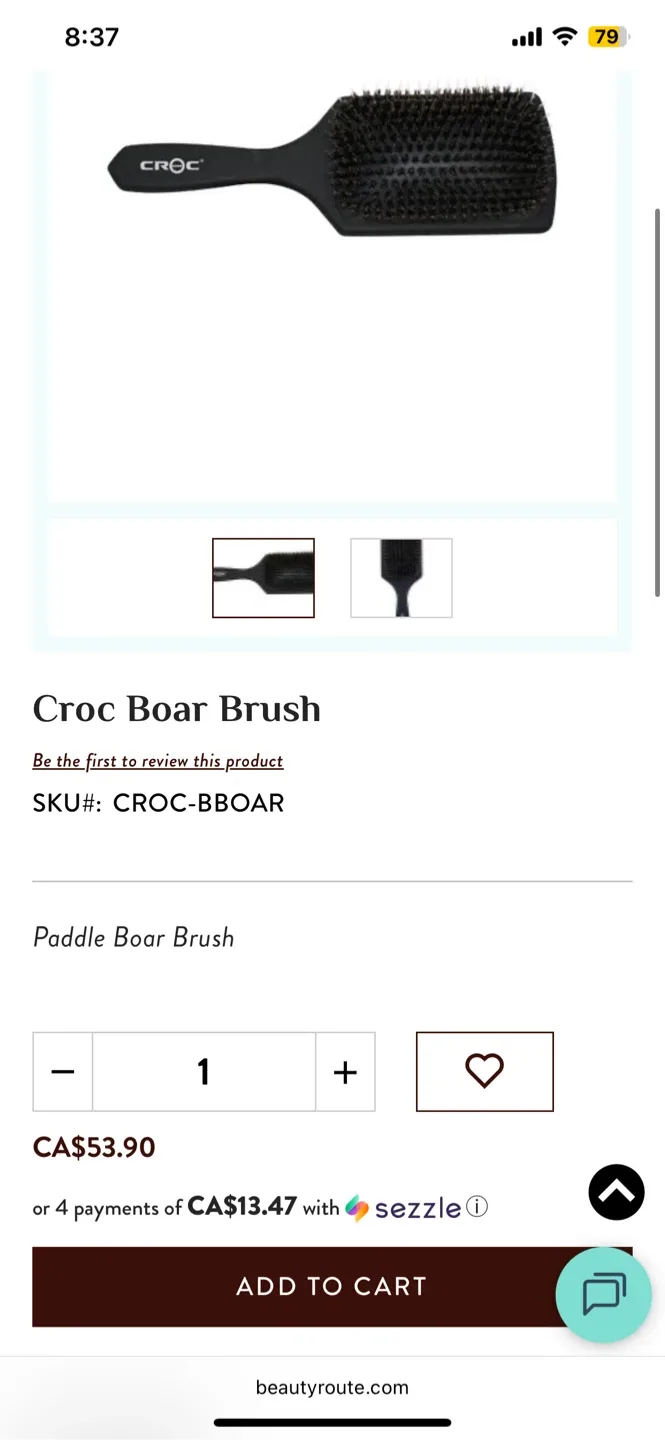Tap the cellular signal bars
The width and height of the screenshot is (665, 1440).
click(x=525, y=37)
